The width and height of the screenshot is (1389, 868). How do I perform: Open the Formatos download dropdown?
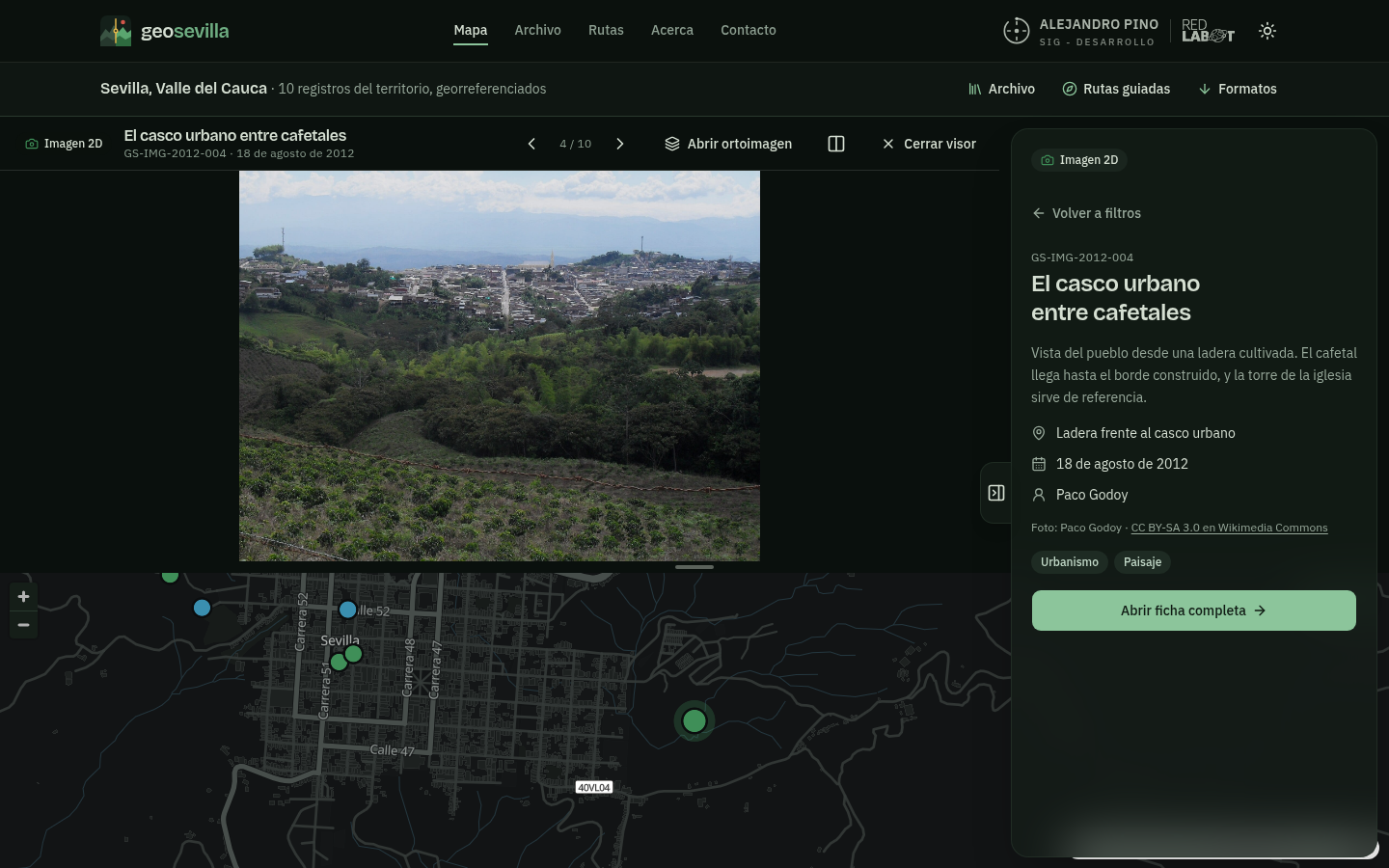(1238, 89)
